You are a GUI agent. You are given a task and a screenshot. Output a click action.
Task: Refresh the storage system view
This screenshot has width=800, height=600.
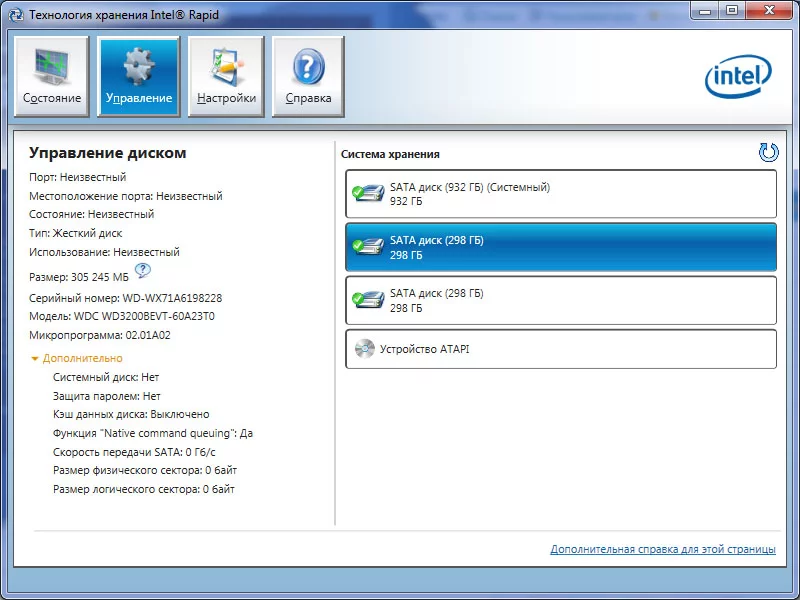(768, 152)
